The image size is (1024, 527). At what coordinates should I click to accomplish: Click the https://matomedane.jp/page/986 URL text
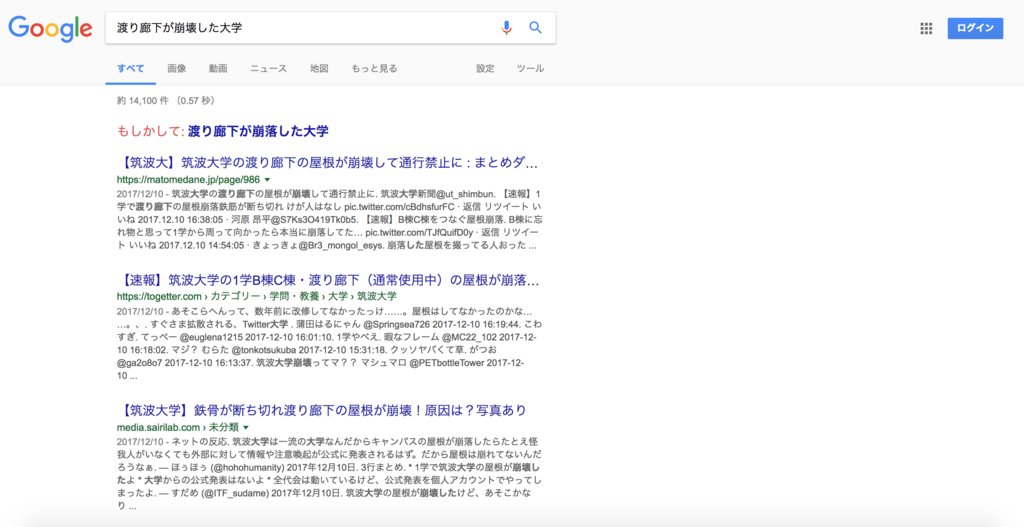pos(188,180)
